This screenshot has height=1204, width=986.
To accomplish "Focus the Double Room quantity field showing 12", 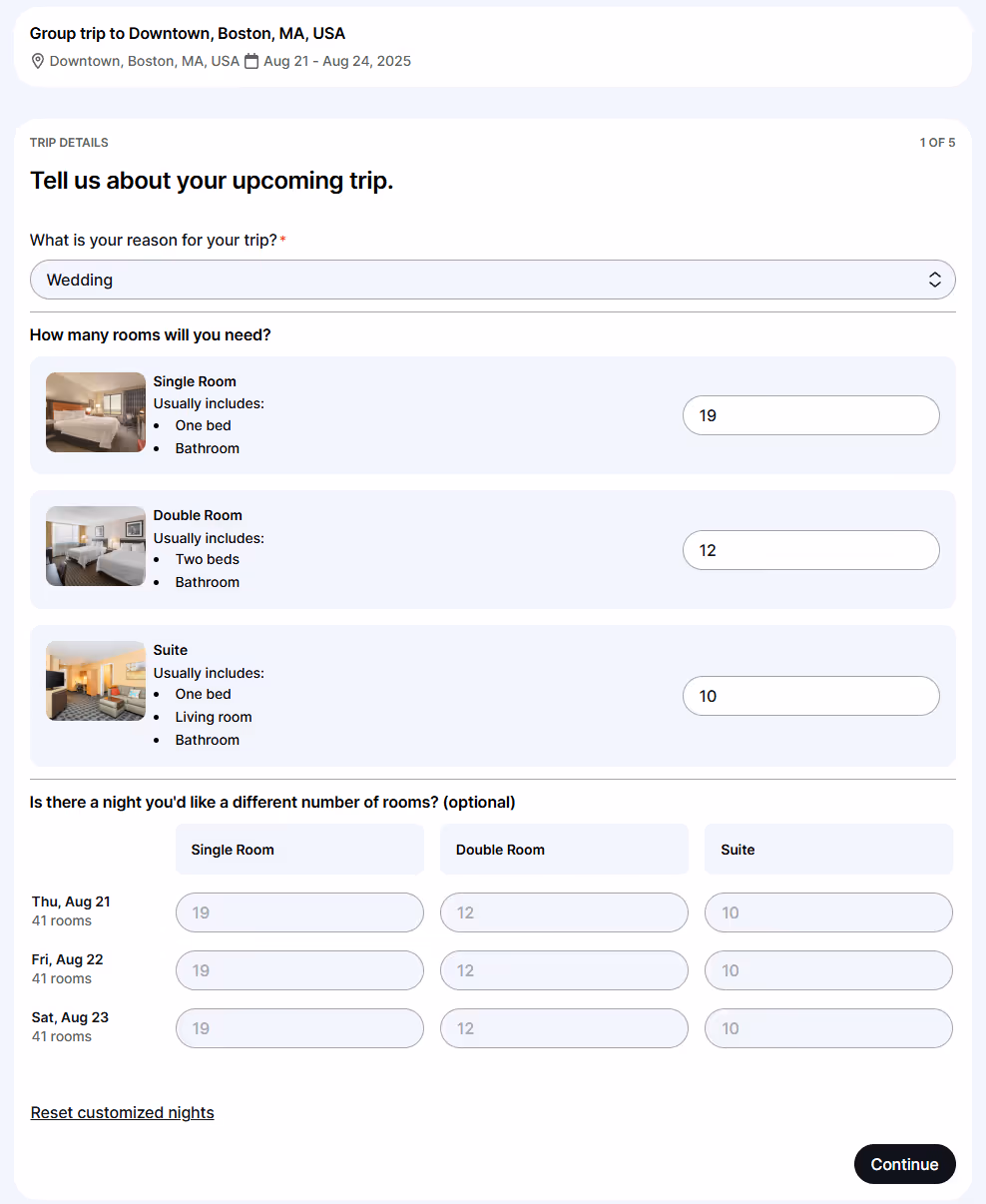I will pos(811,550).
